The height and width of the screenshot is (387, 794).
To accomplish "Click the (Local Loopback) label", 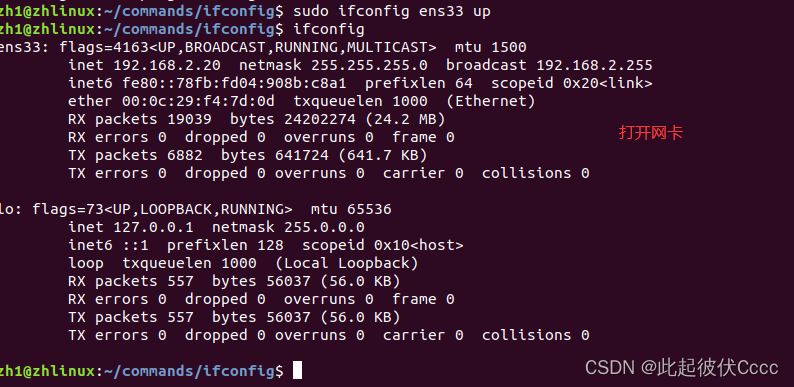I will point(347,263).
